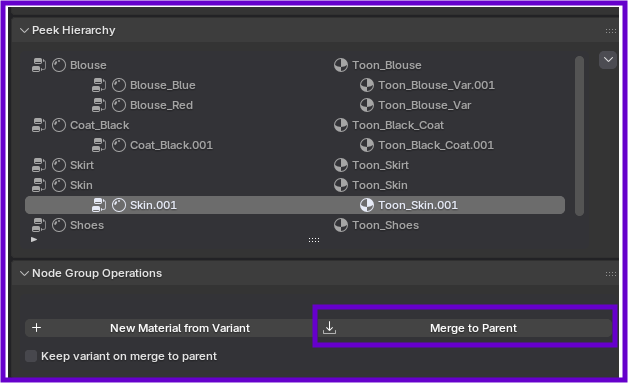Select the Blouse_Blue row name
This screenshot has width=628, height=383.
click(x=163, y=85)
